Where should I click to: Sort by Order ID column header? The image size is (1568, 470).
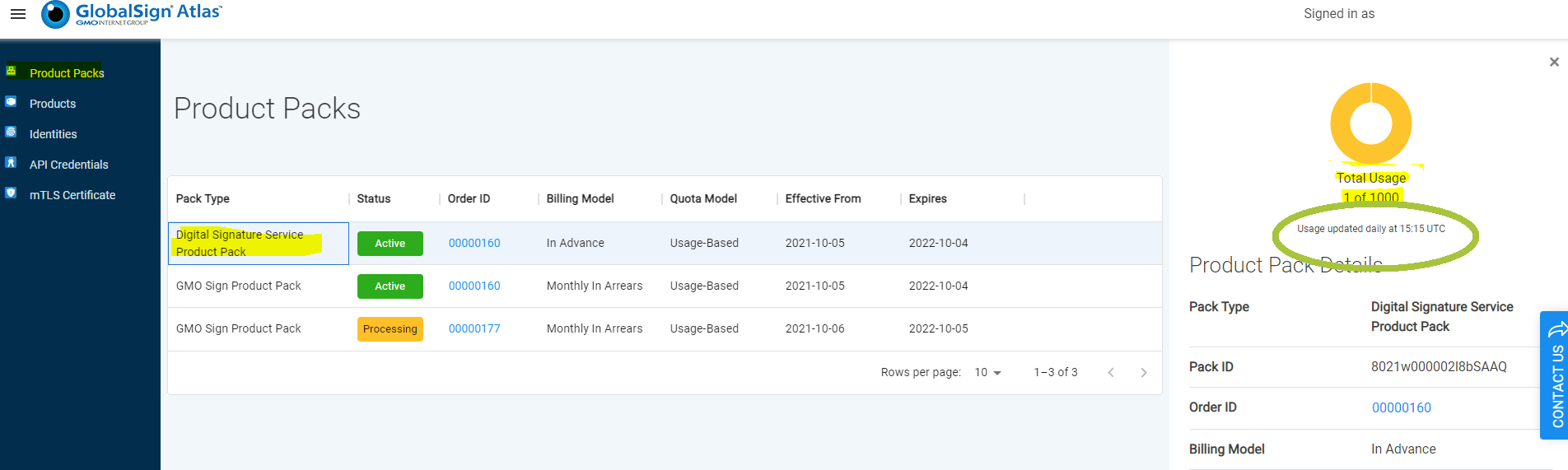(x=469, y=198)
